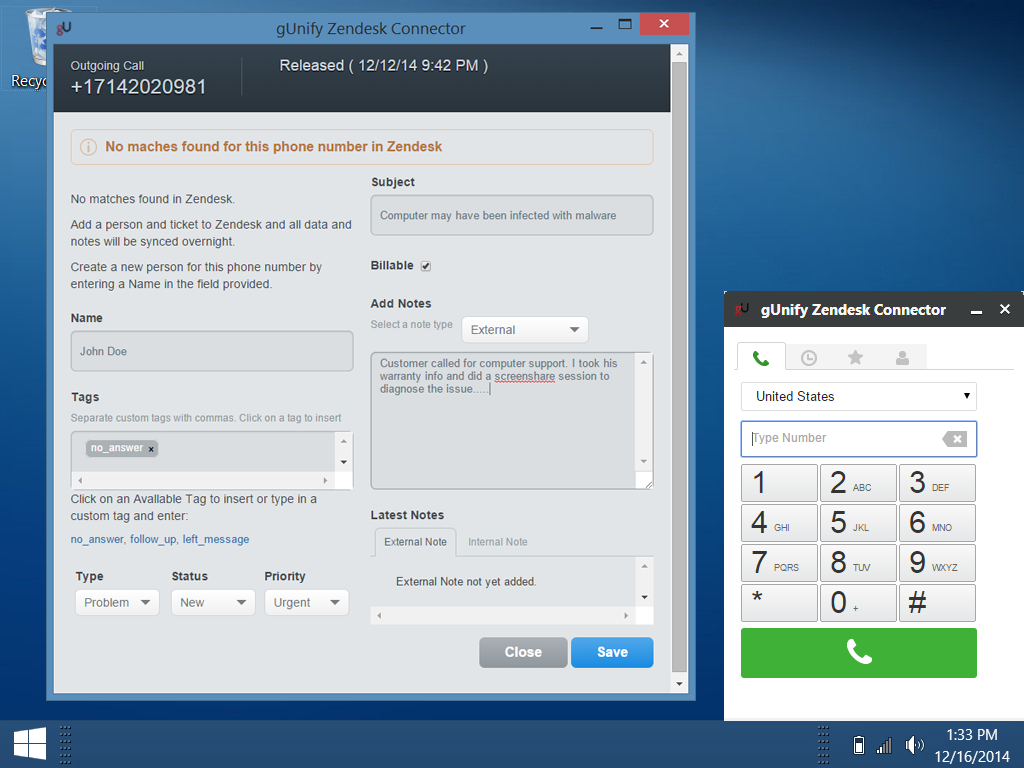Click the backspace icon in number field
The image size is (1024, 768).
click(x=954, y=439)
